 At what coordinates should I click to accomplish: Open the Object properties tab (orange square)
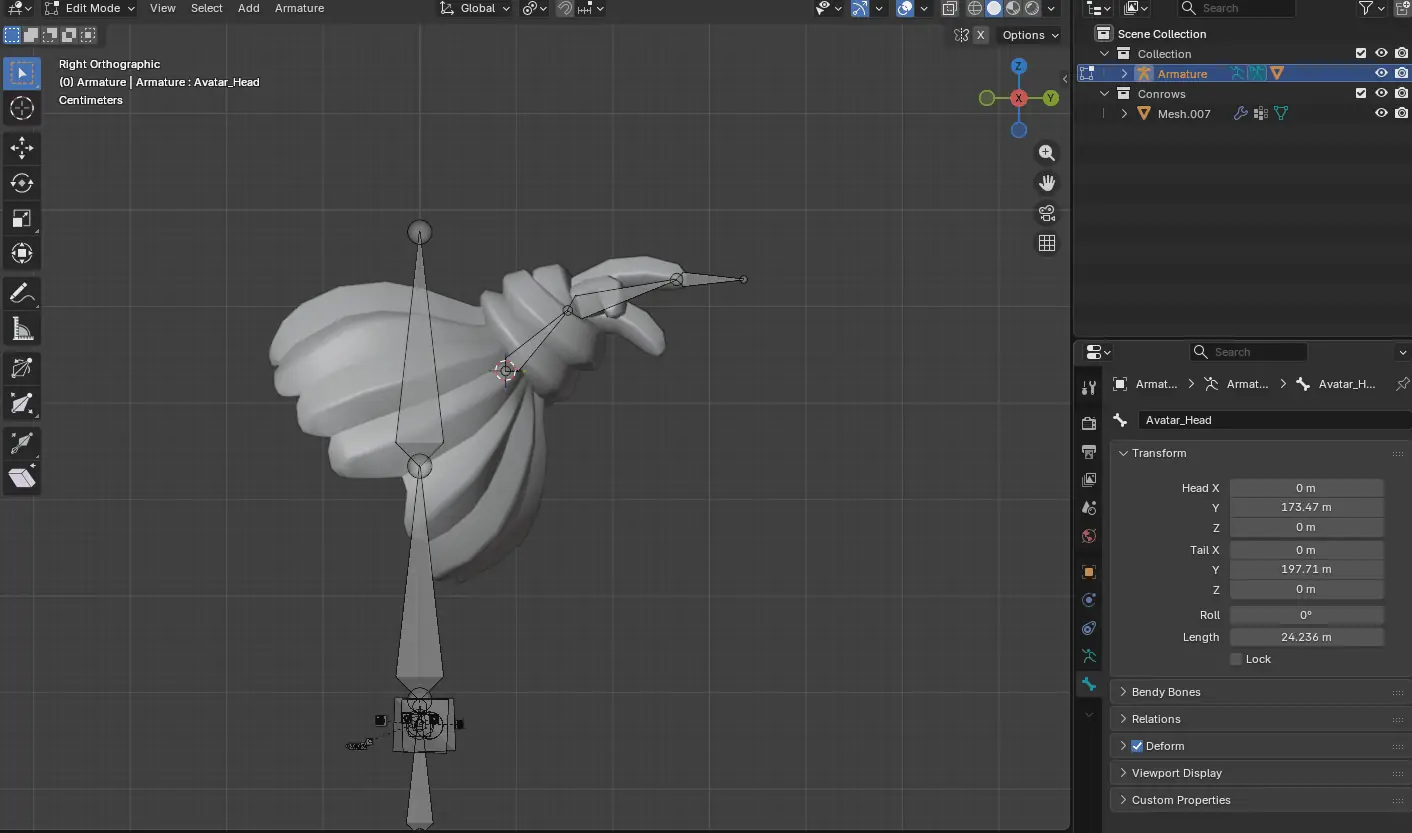pos(1089,573)
